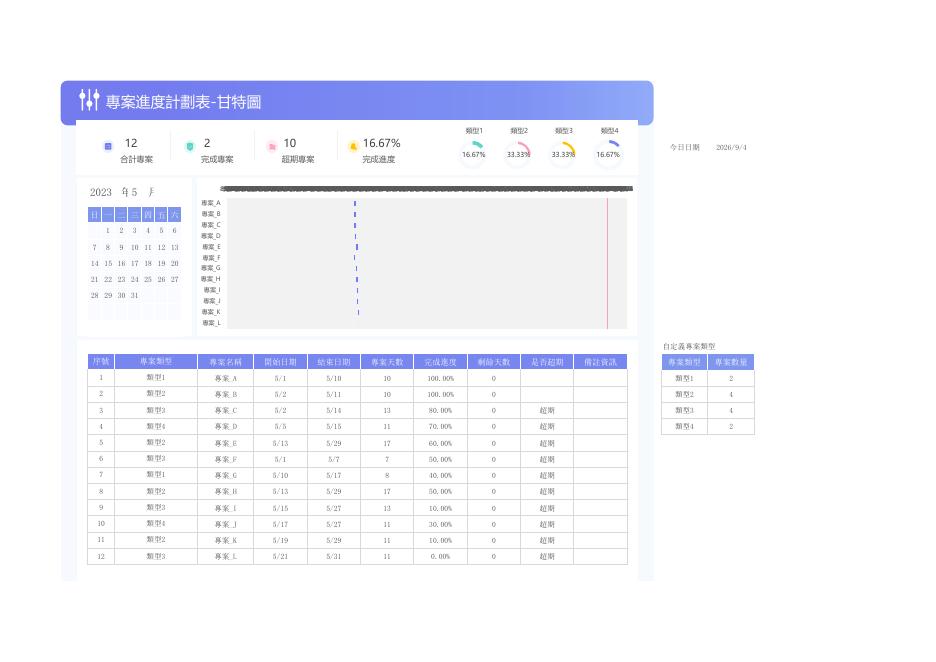Image resolution: width=936 pixels, height=662 pixels.
Task: Click the 備註資訊 column header
Action: pyautogui.click(x=601, y=362)
